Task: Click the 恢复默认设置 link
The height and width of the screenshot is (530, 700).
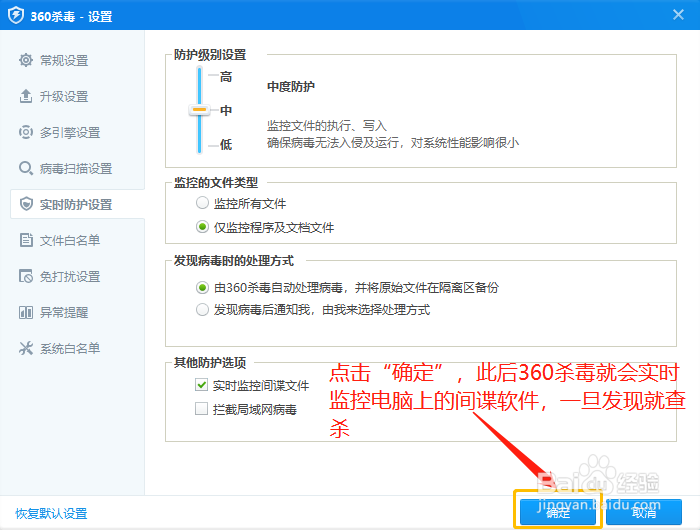Action: 51,513
